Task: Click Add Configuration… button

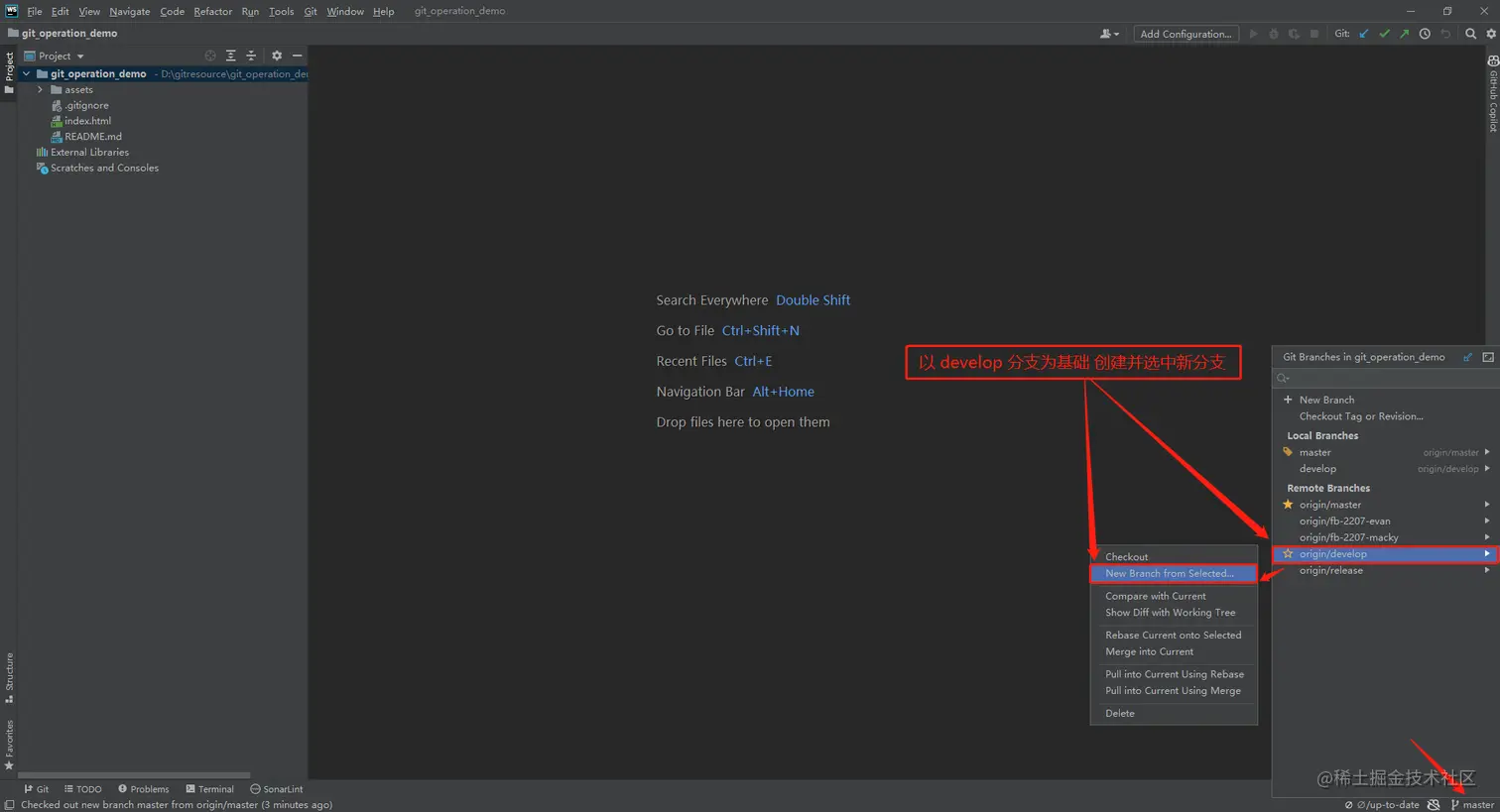Action: [x=1187, y=34]
